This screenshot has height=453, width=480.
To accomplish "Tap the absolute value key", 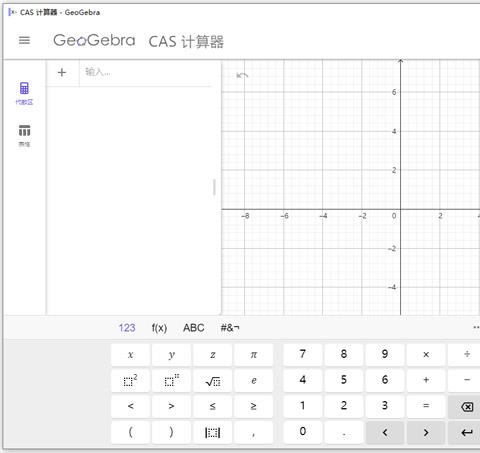I will coord(213,432).
